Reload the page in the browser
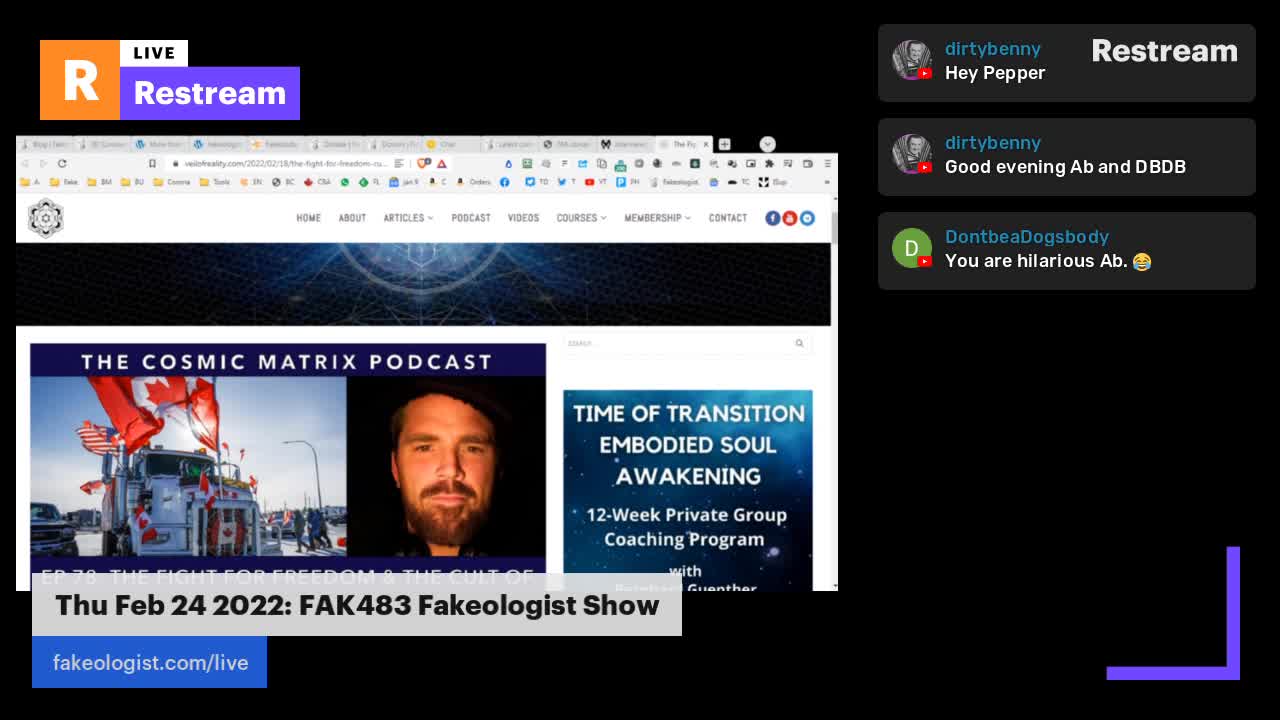Viewport: 1280px width, 720px height. pyautogui.click(x=62, y=163)
